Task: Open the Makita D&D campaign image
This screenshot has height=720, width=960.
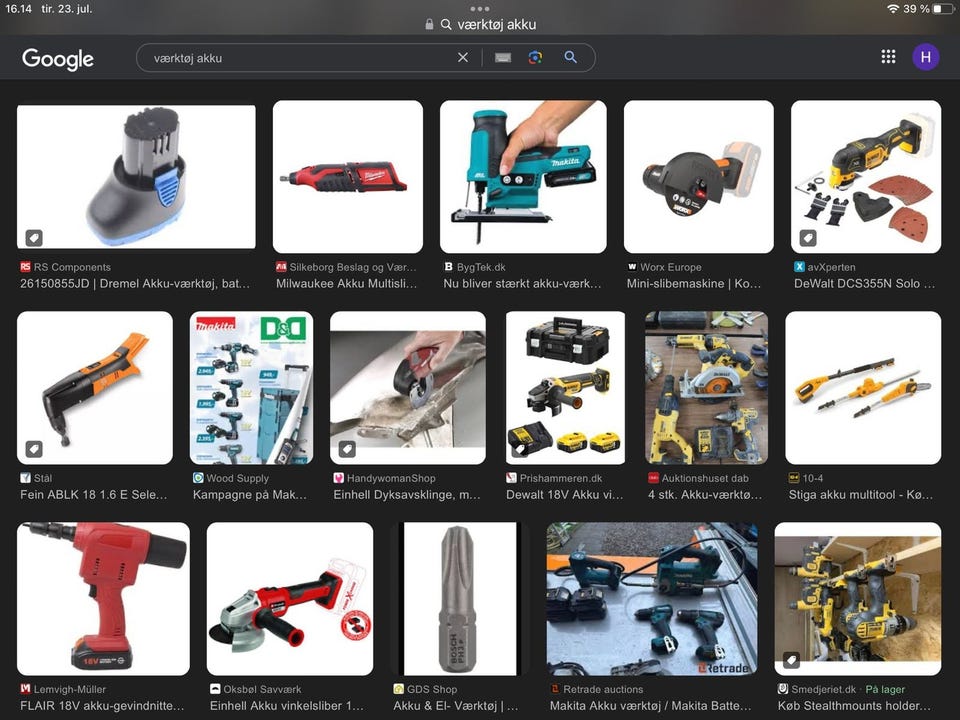Action: 251,388
